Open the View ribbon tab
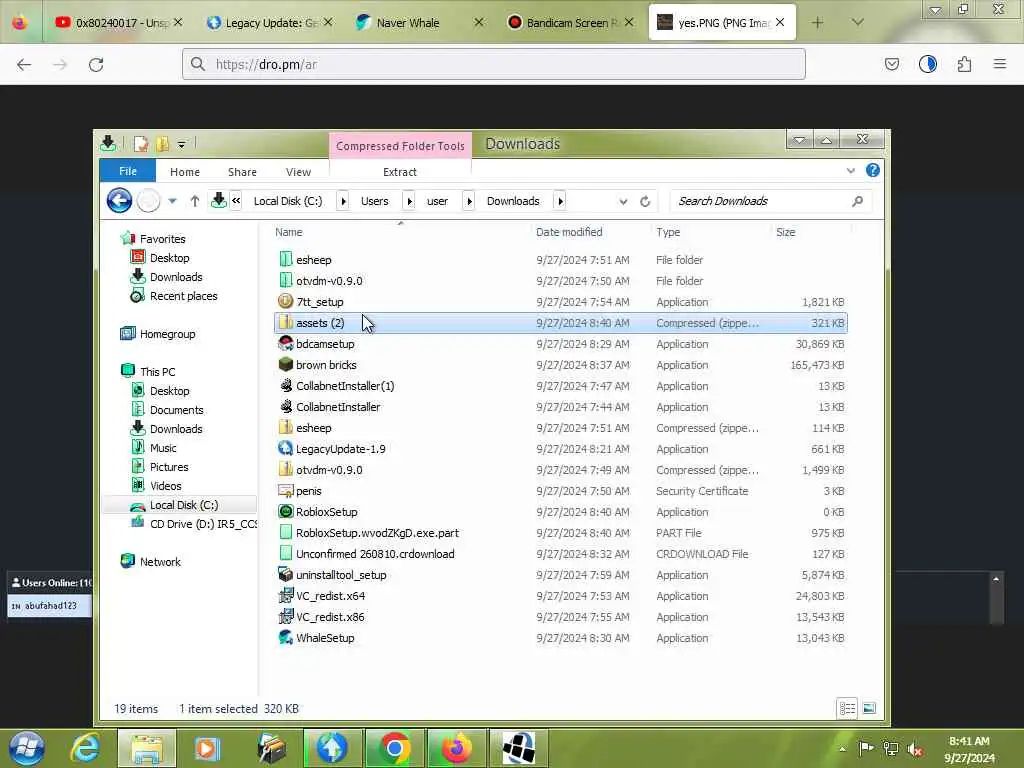The height and width of the screenshot is (768, 1024). [x=298, y=172]
